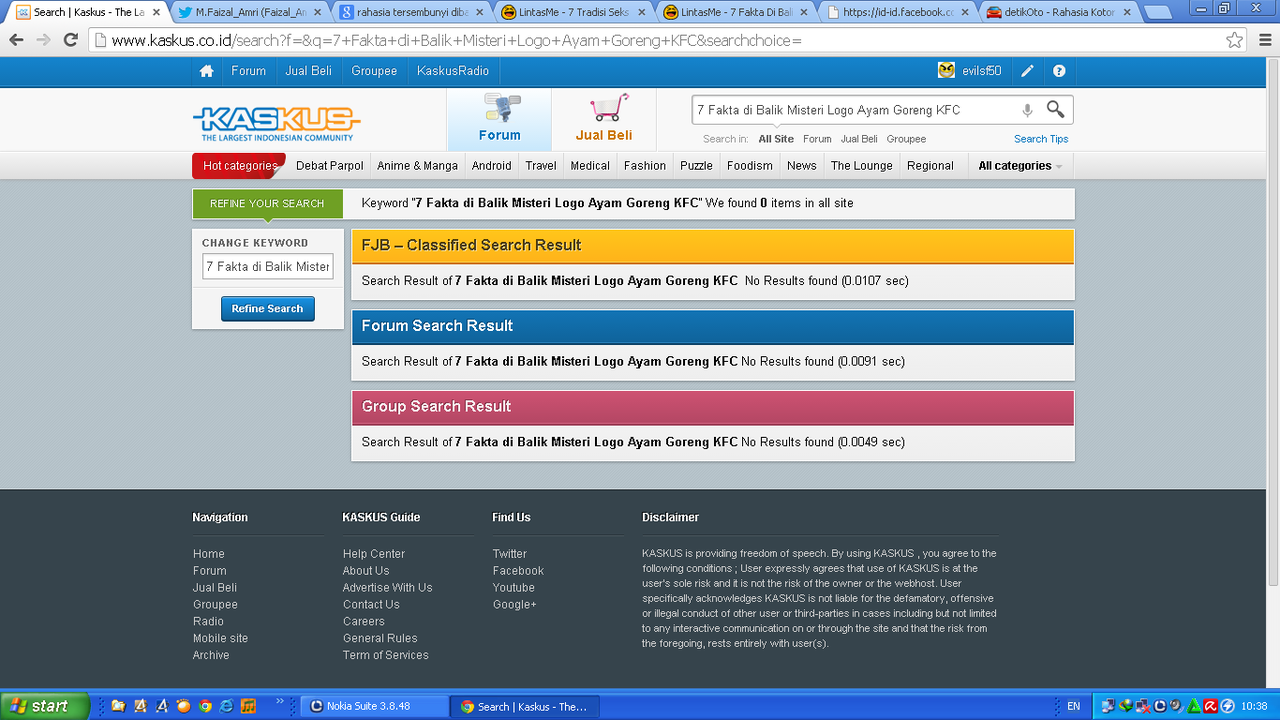Launch the folder icon in quick launch
The width and height of the screenshot is (1280, 720).
click(118, 706)
